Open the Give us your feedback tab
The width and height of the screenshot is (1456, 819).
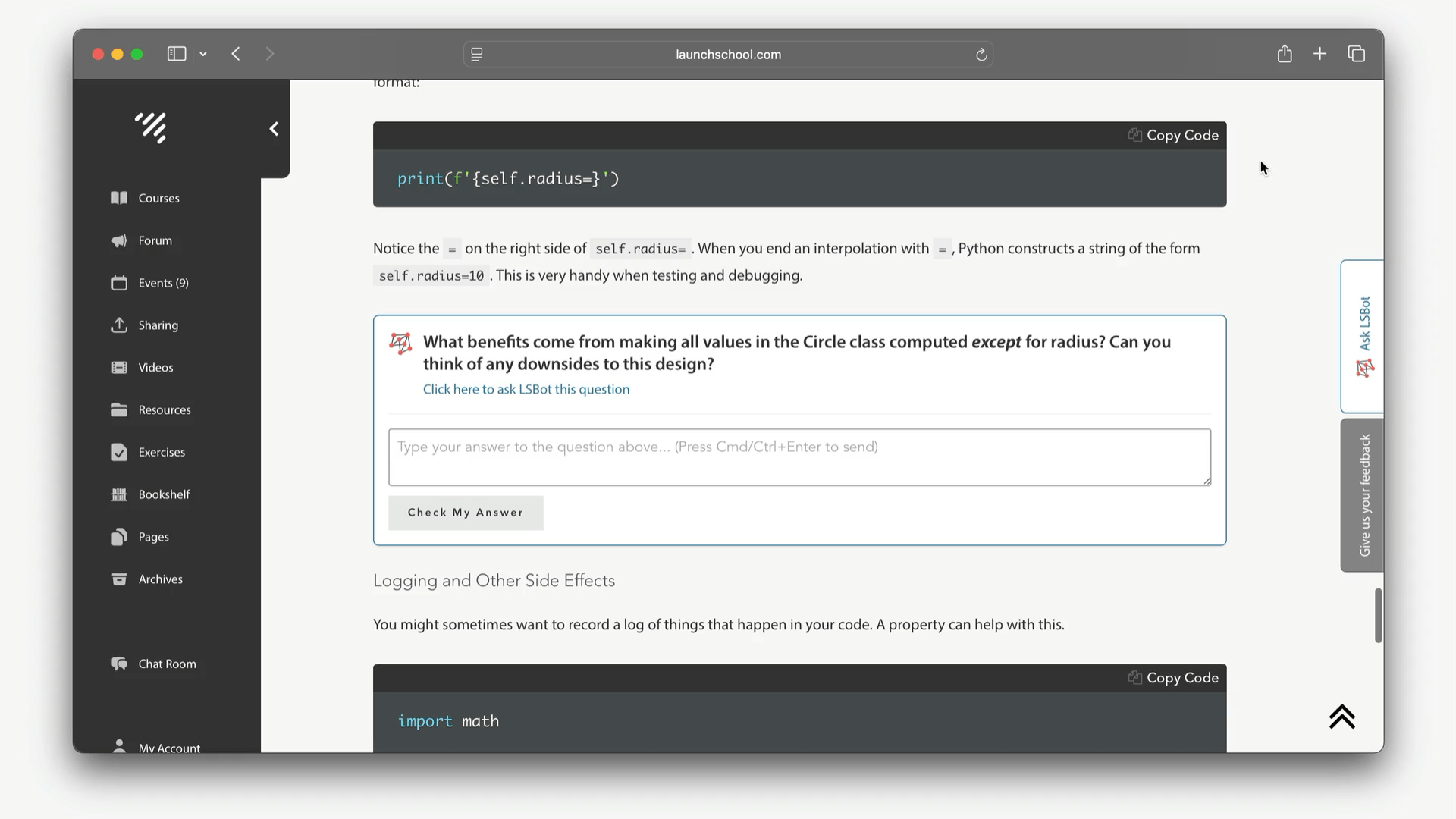tap(1363, 494)
